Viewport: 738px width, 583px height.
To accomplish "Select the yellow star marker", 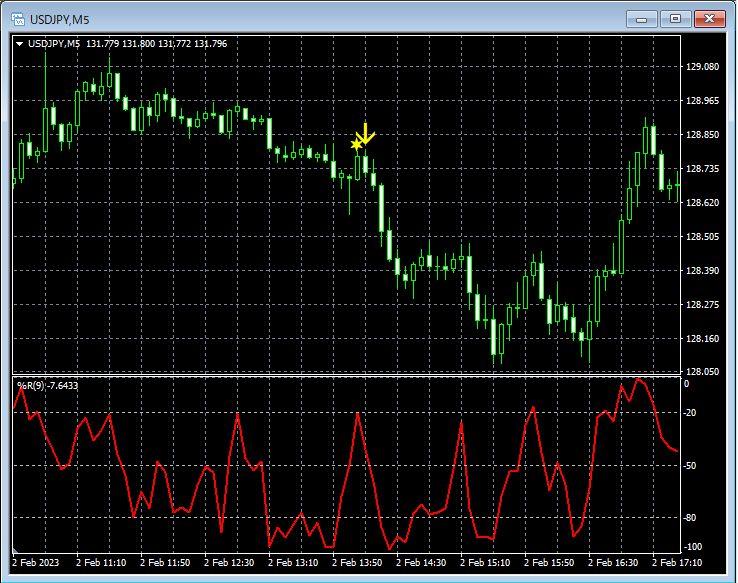I will 356,144.
